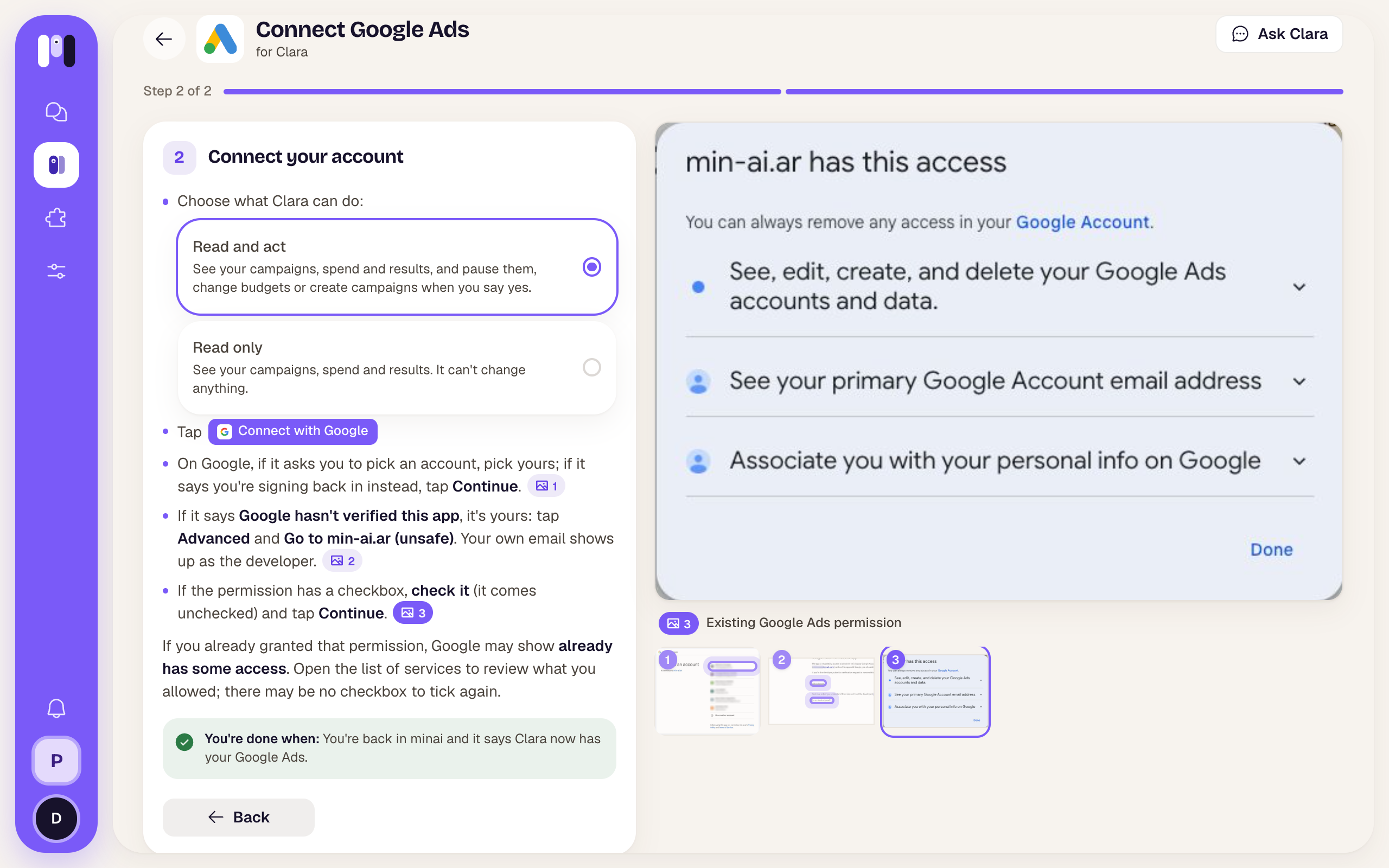Click the D user avatar
Screen dimensions: 1389x868
click(x=56, y=818)
